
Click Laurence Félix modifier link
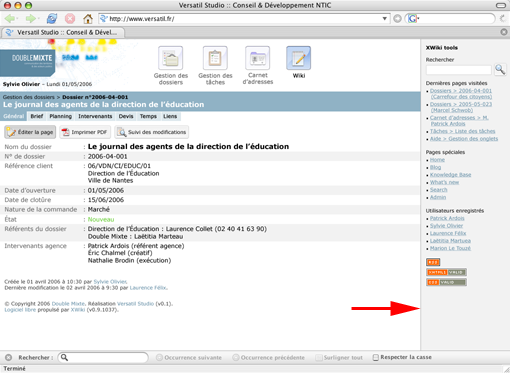tap(148, 288)
